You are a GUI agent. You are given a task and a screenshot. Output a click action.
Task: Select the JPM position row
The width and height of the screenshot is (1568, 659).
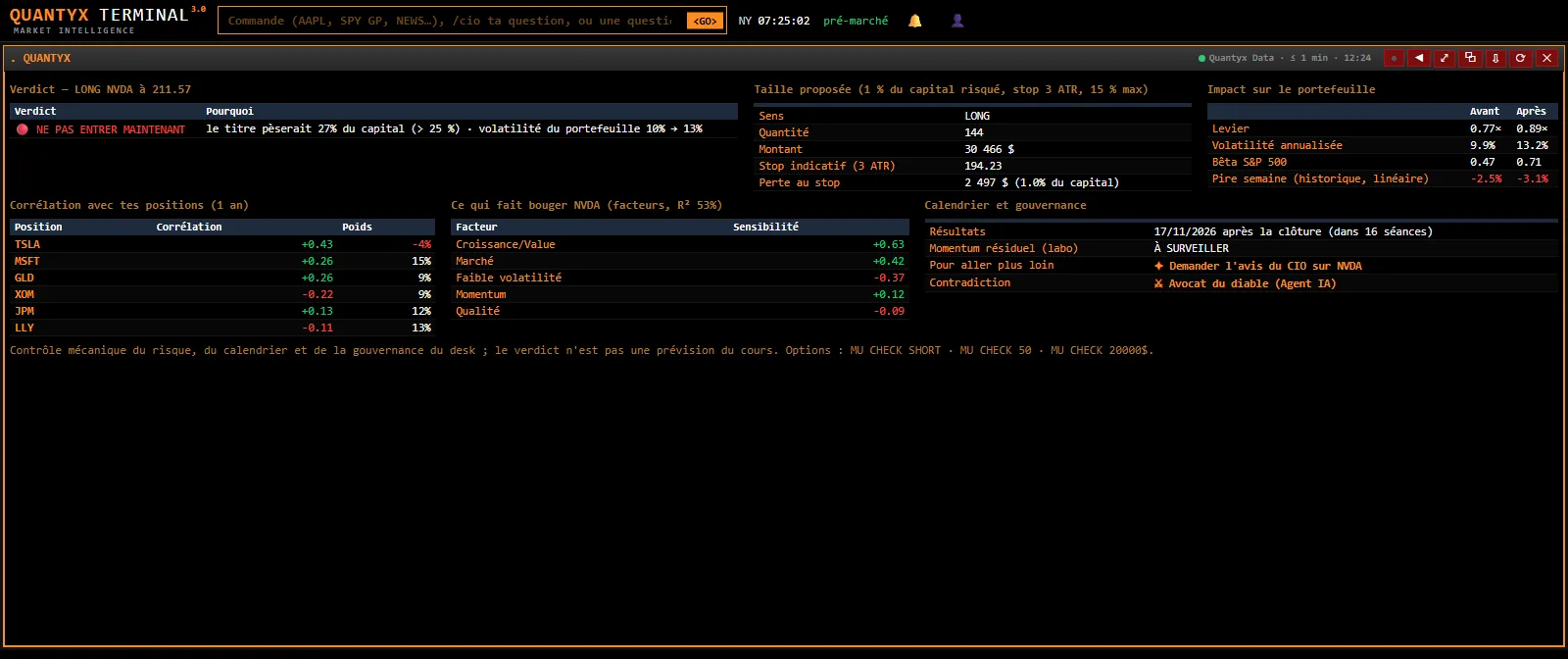222,311
